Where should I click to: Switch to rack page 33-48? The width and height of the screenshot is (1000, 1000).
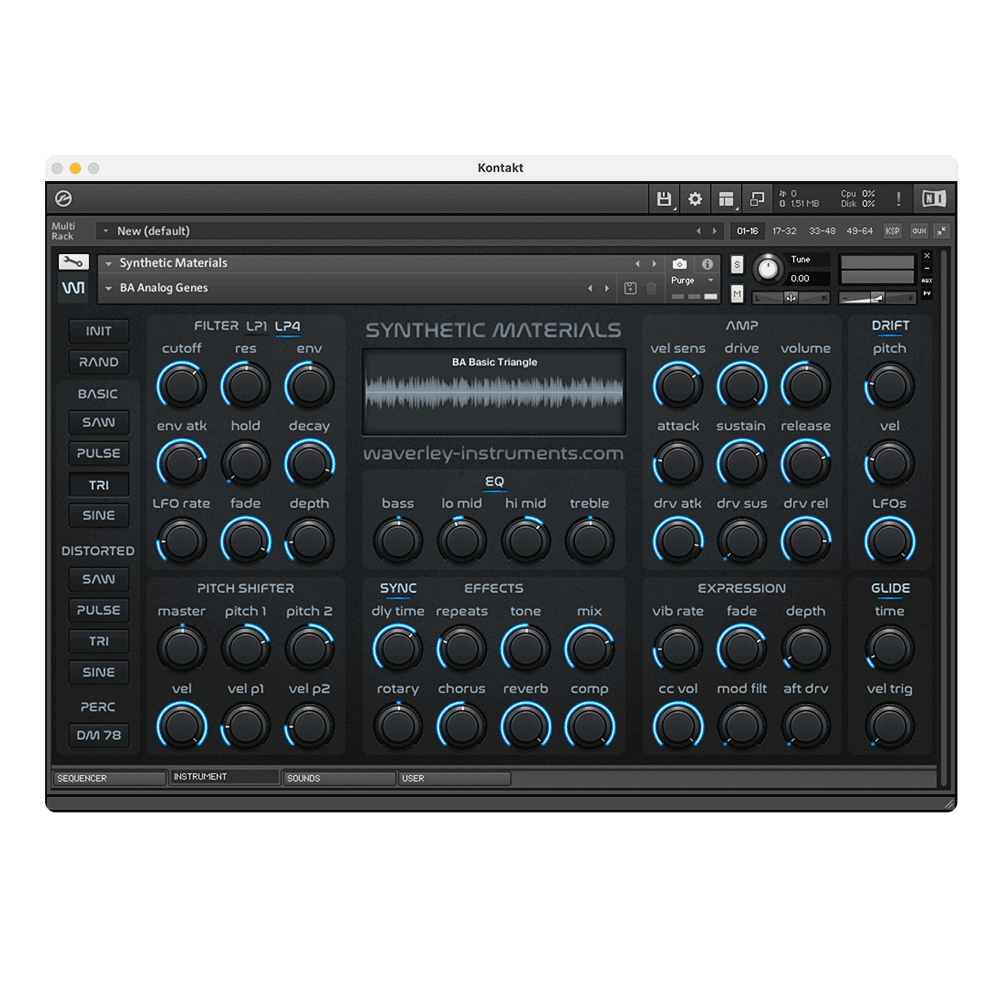pyautogui.click(x=822, y=231)
